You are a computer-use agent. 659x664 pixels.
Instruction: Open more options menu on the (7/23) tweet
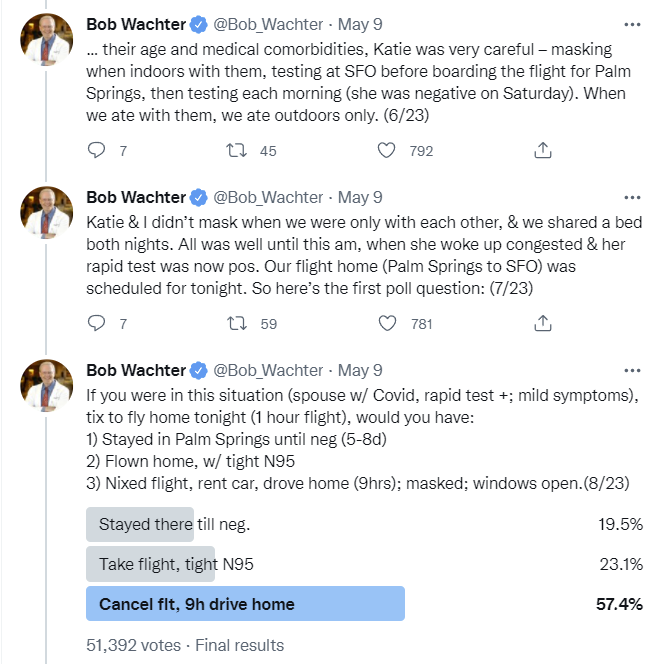point(632,197)
